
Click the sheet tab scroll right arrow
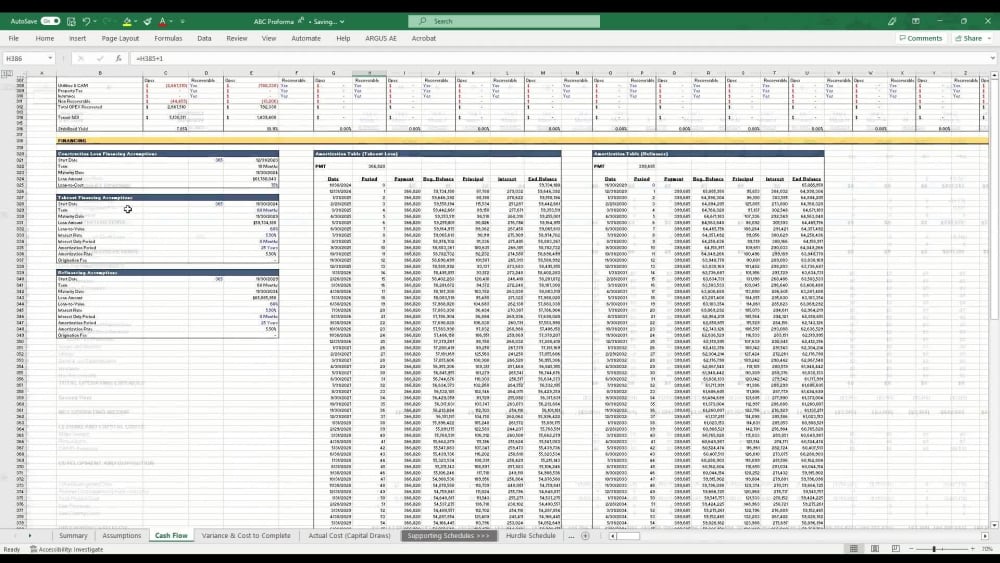(29, 536)
